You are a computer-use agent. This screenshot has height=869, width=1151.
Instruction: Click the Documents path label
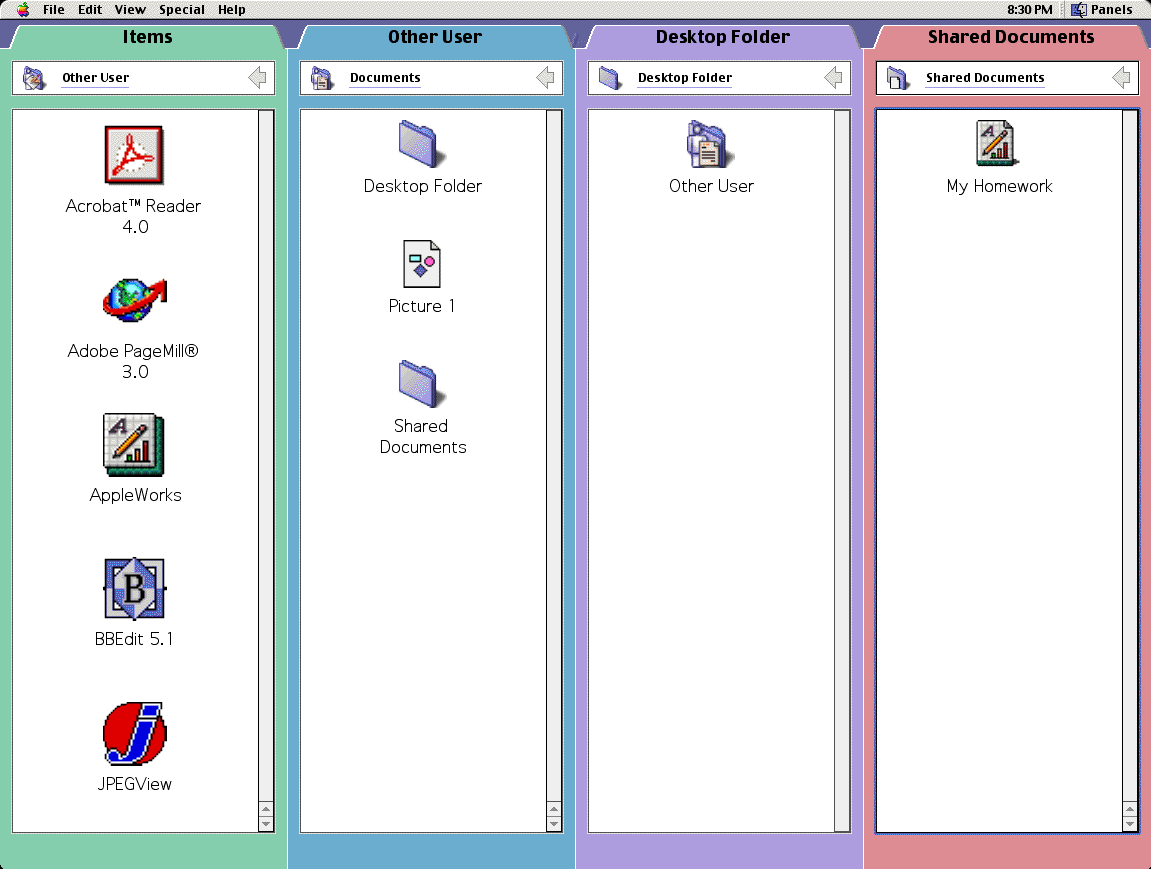pos(385,78)
